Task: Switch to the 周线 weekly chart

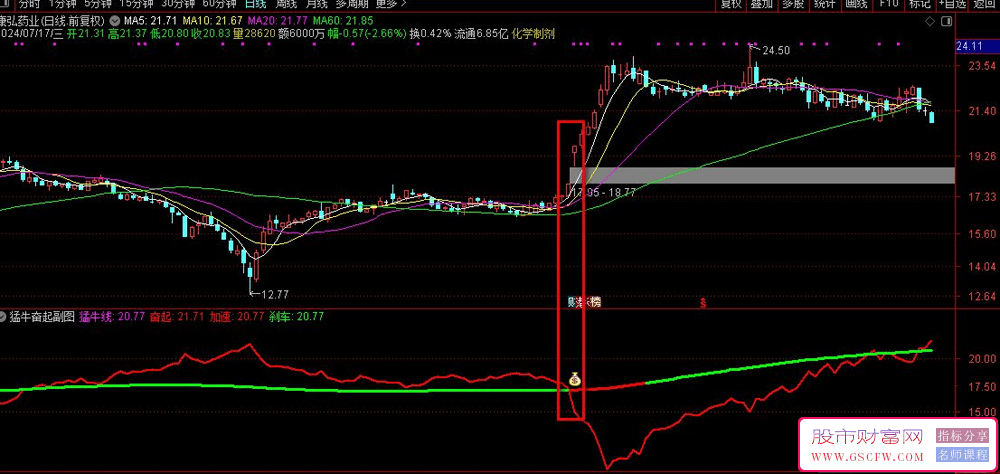Action: [286, 3]
